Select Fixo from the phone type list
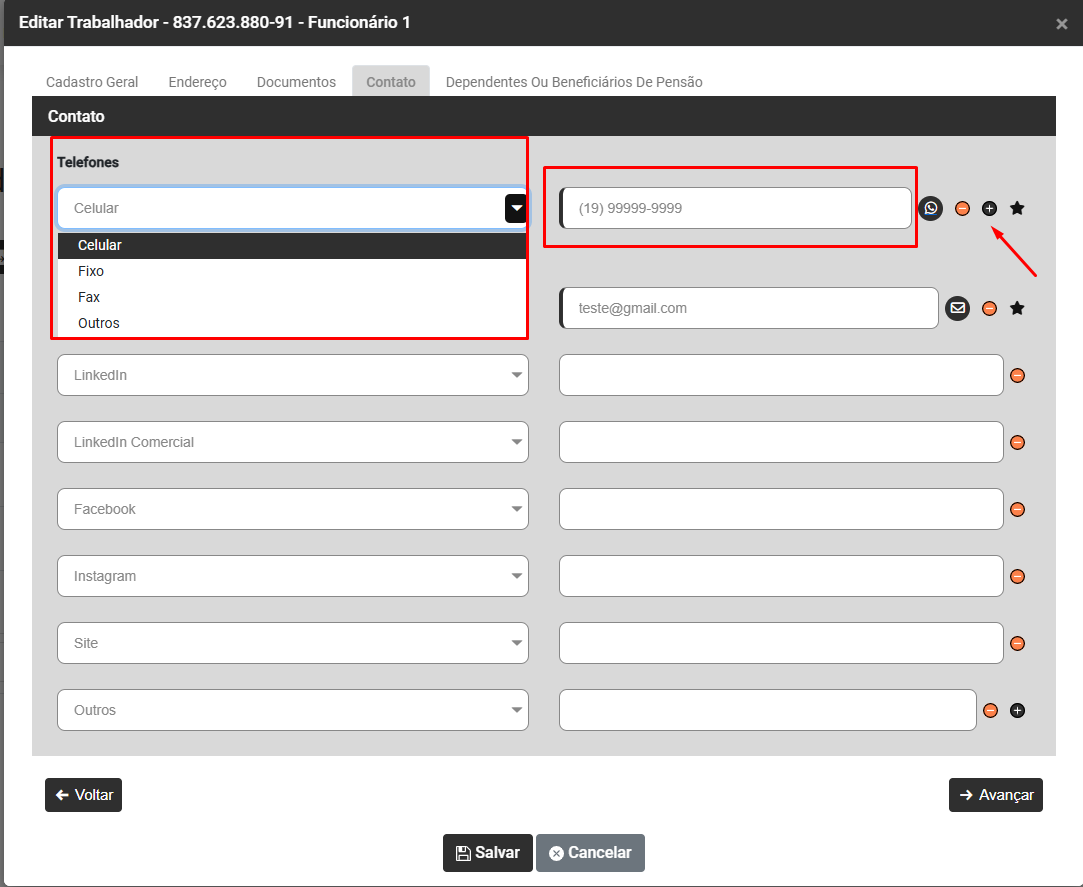This screenshot has height=887, width=1083. click(91, 271)
